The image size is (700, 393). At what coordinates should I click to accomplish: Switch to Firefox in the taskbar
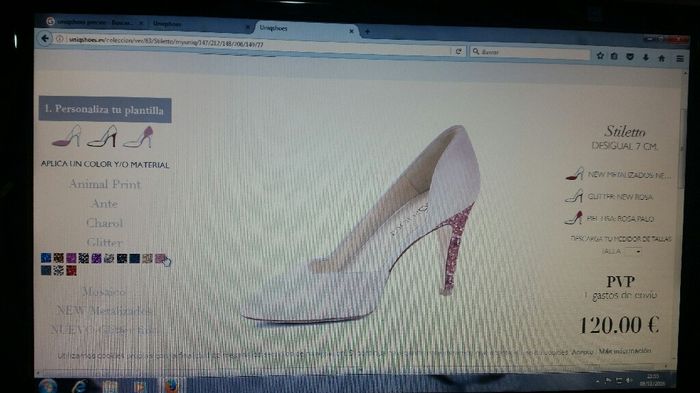[171, 386]
